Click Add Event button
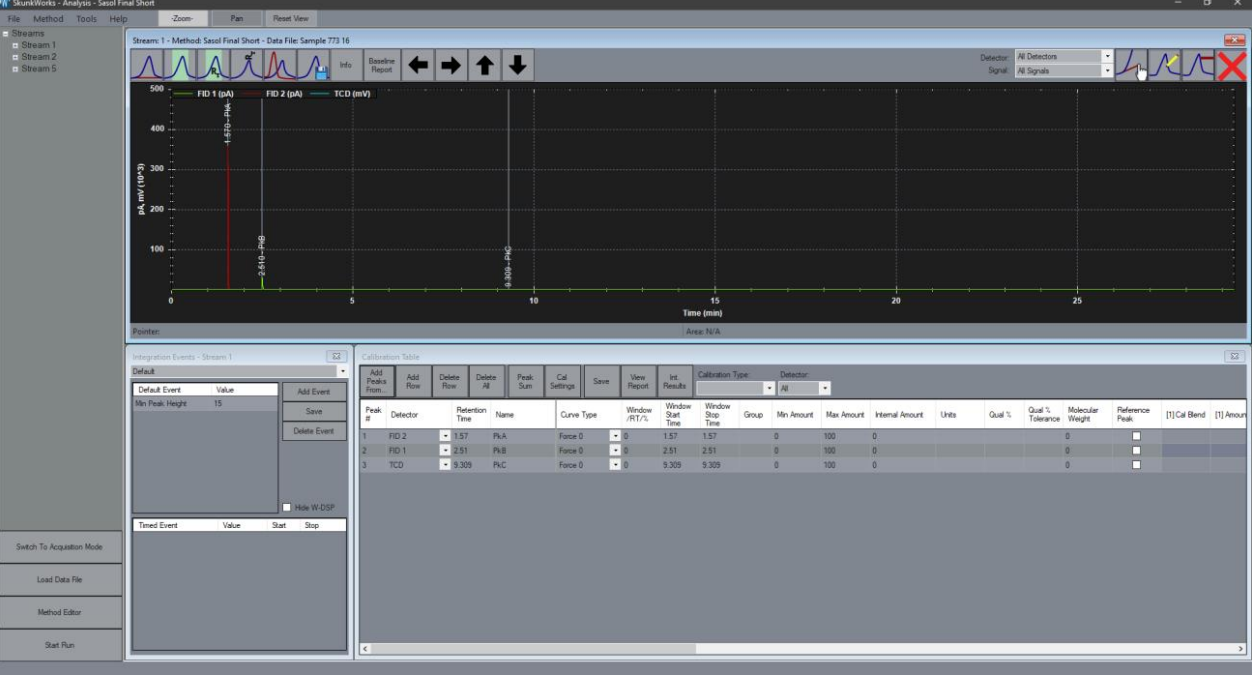Viewport: 1252px width, 675px height. point(314,392)
